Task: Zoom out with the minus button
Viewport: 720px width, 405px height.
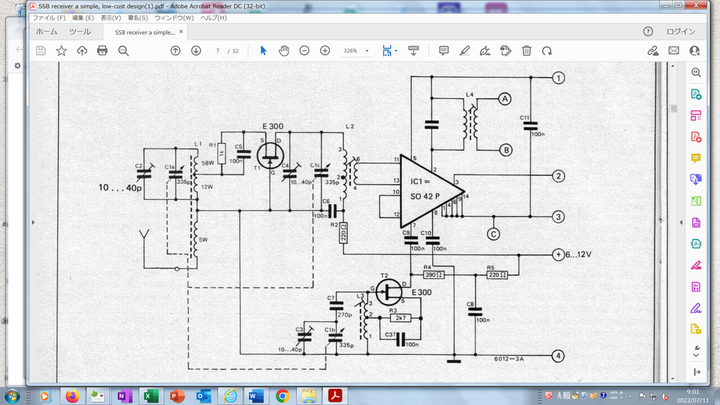Action: pyautogui.click(x=304, y=50)
